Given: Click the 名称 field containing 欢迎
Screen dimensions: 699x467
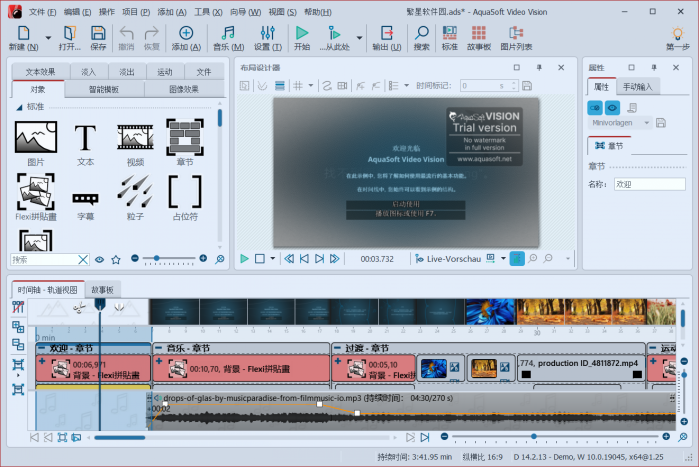Looking at the screenshot, I should click(x=650, y=184).
